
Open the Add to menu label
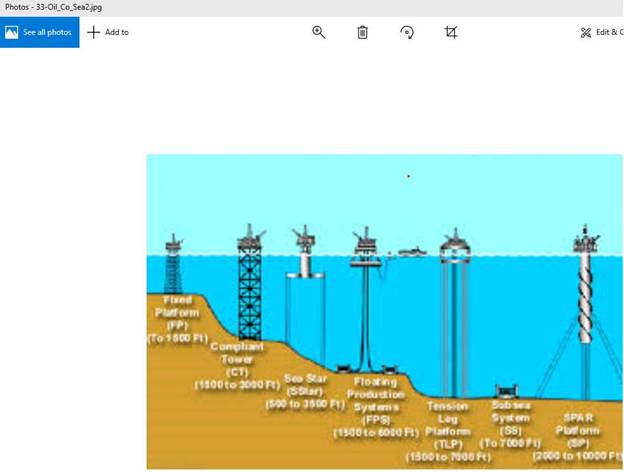coord(117,32)
